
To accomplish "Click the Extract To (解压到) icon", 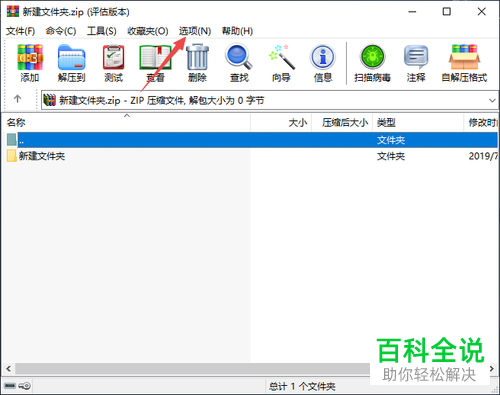I will [72, 57].
